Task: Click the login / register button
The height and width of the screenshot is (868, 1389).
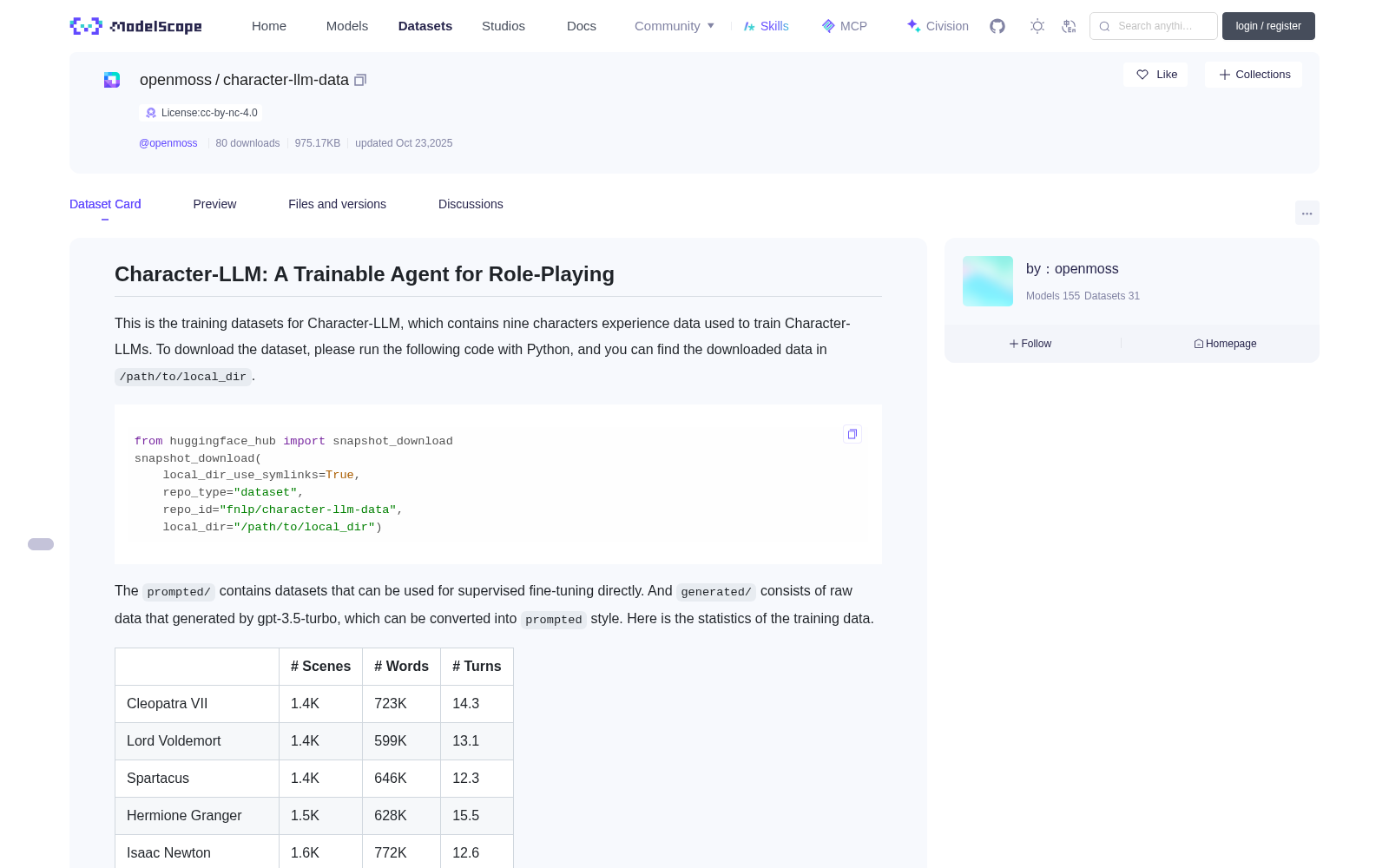Action: point(1268,26)
